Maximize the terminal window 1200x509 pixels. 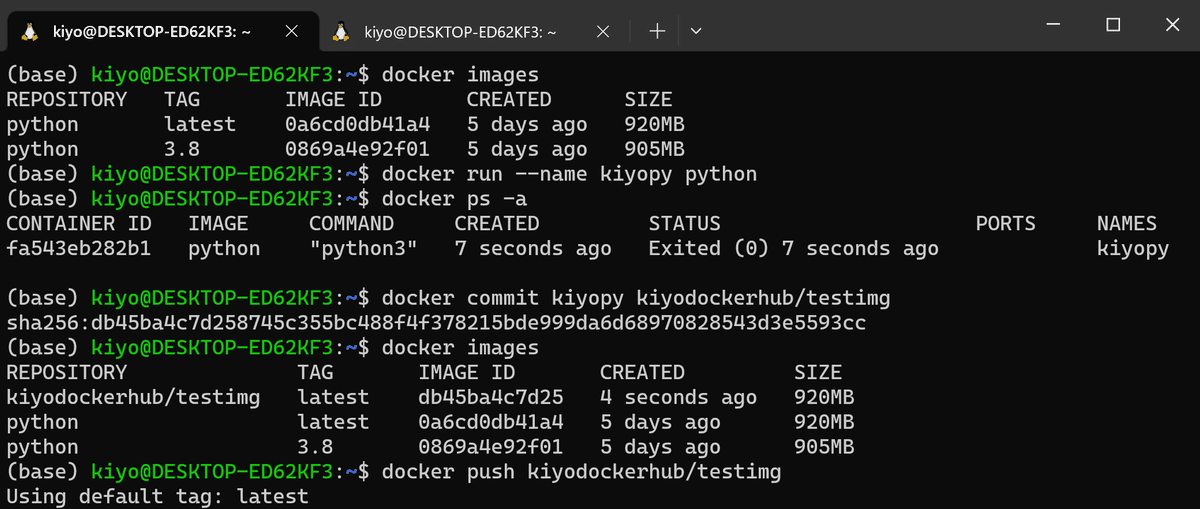click(1113, 25)
